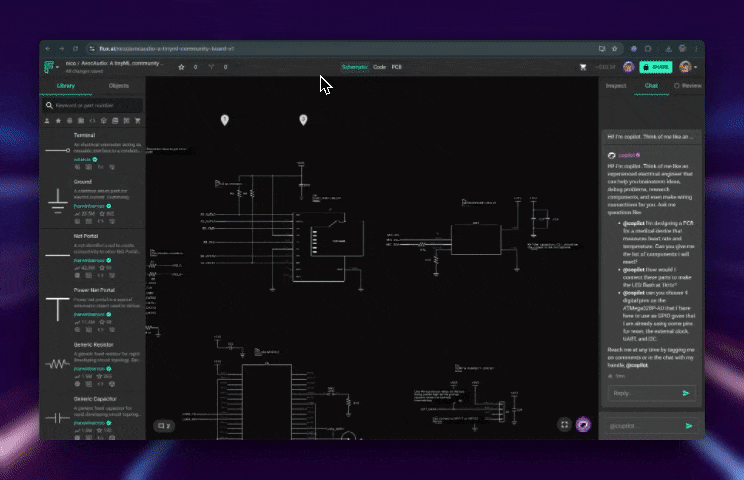This screenshot has width=744, height=480.
Task: Send the @copilot message arrow
Action: tap(689, 426)
